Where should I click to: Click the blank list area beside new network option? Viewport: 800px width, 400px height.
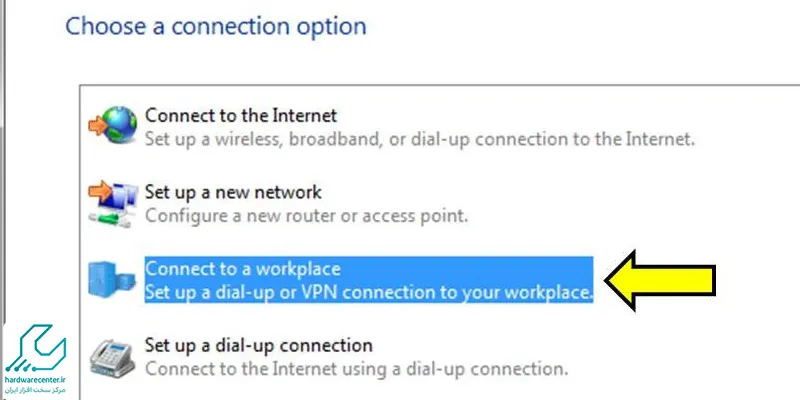(633, 203)
